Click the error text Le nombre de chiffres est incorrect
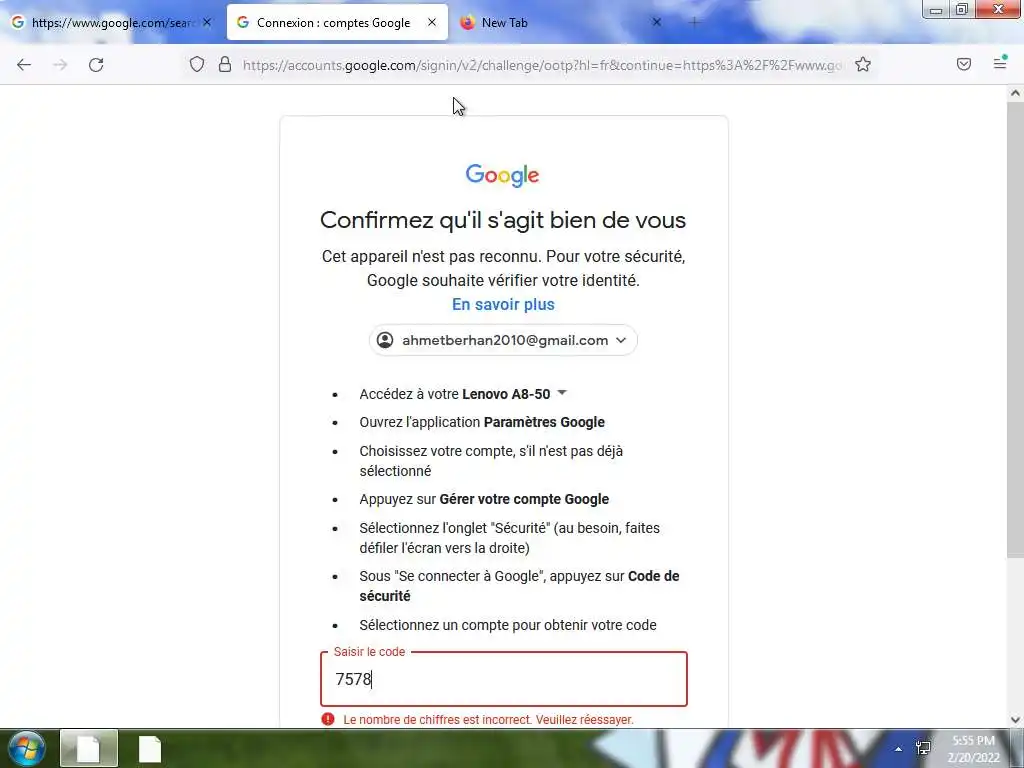Viewport: 1024px width, 768px height. click(488, 720)
